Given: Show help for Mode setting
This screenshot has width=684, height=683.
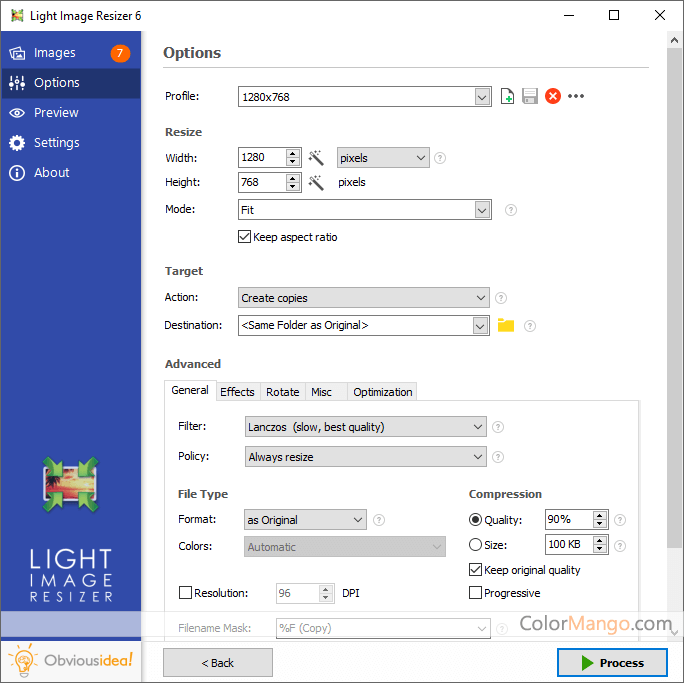Looking at the screenshot, I should click(511, 210).
